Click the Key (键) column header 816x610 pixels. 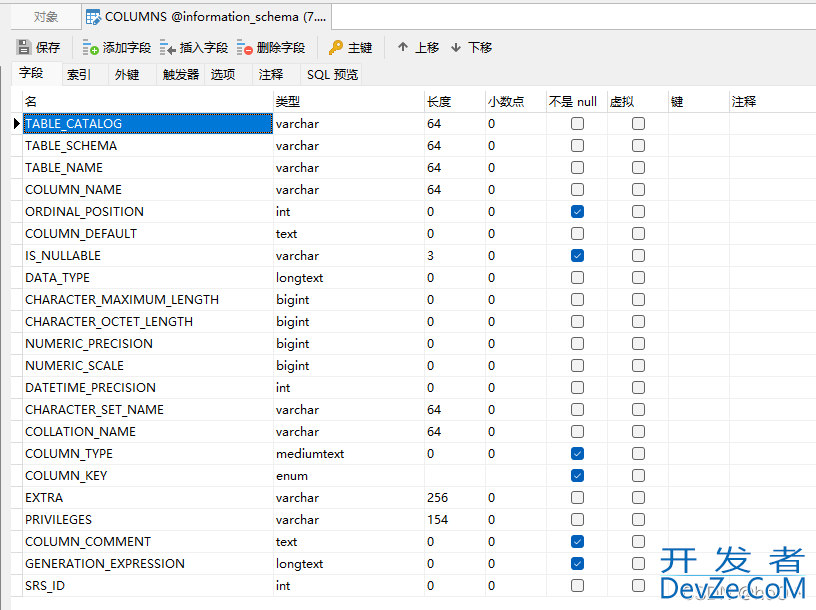click(x=699, y=101)
